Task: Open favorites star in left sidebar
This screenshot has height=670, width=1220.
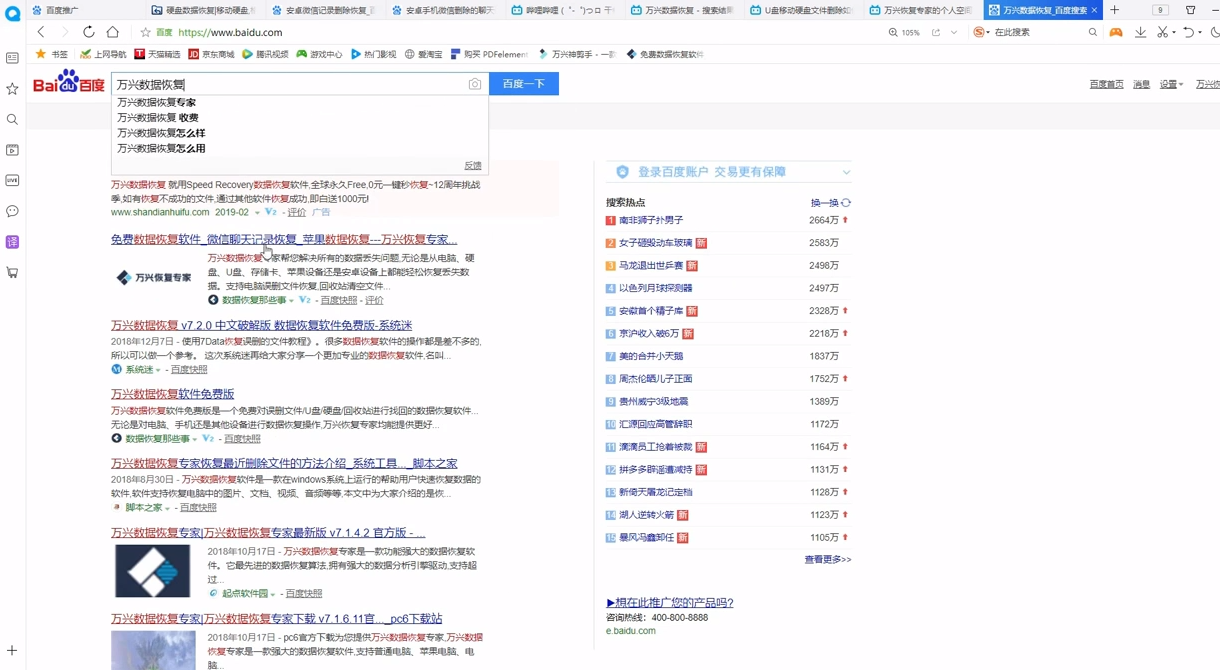Action: tap(12, 89)
